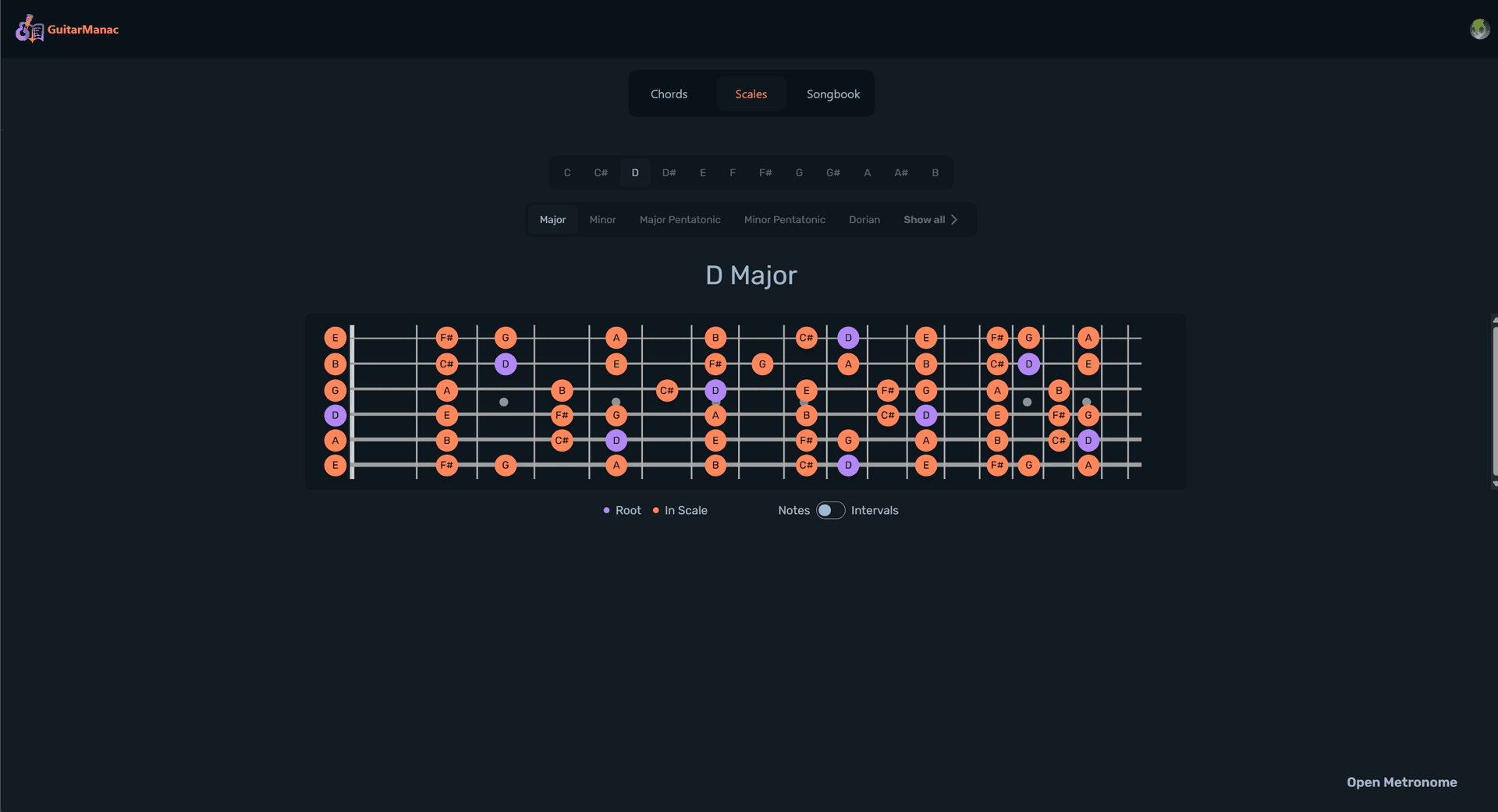Click the C# note on the high E string
1498x812 pixels.
tap(807, 337)
